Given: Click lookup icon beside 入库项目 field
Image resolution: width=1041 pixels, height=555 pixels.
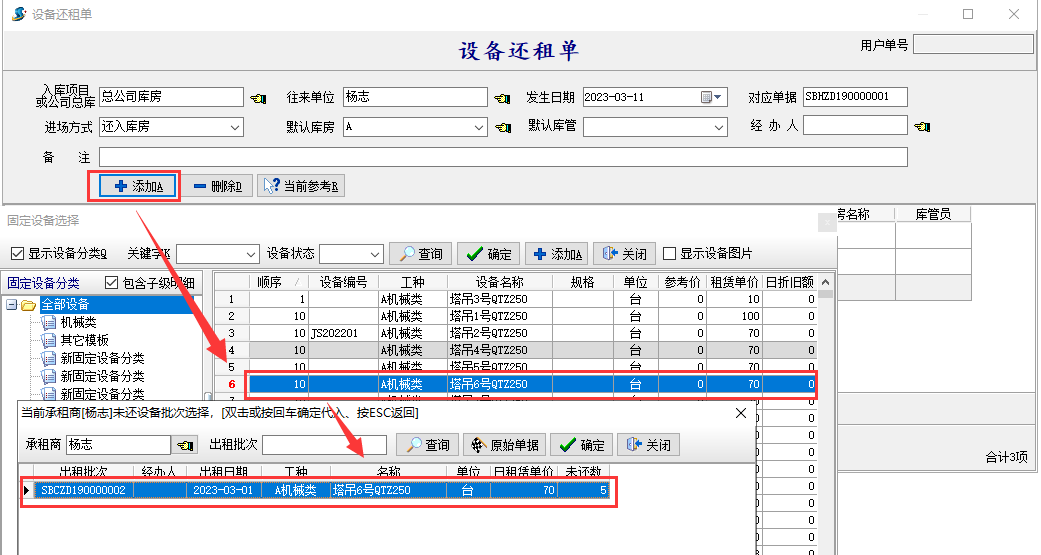Looking at the screenshot, I should pyautogui.click(x=258, y=98).
